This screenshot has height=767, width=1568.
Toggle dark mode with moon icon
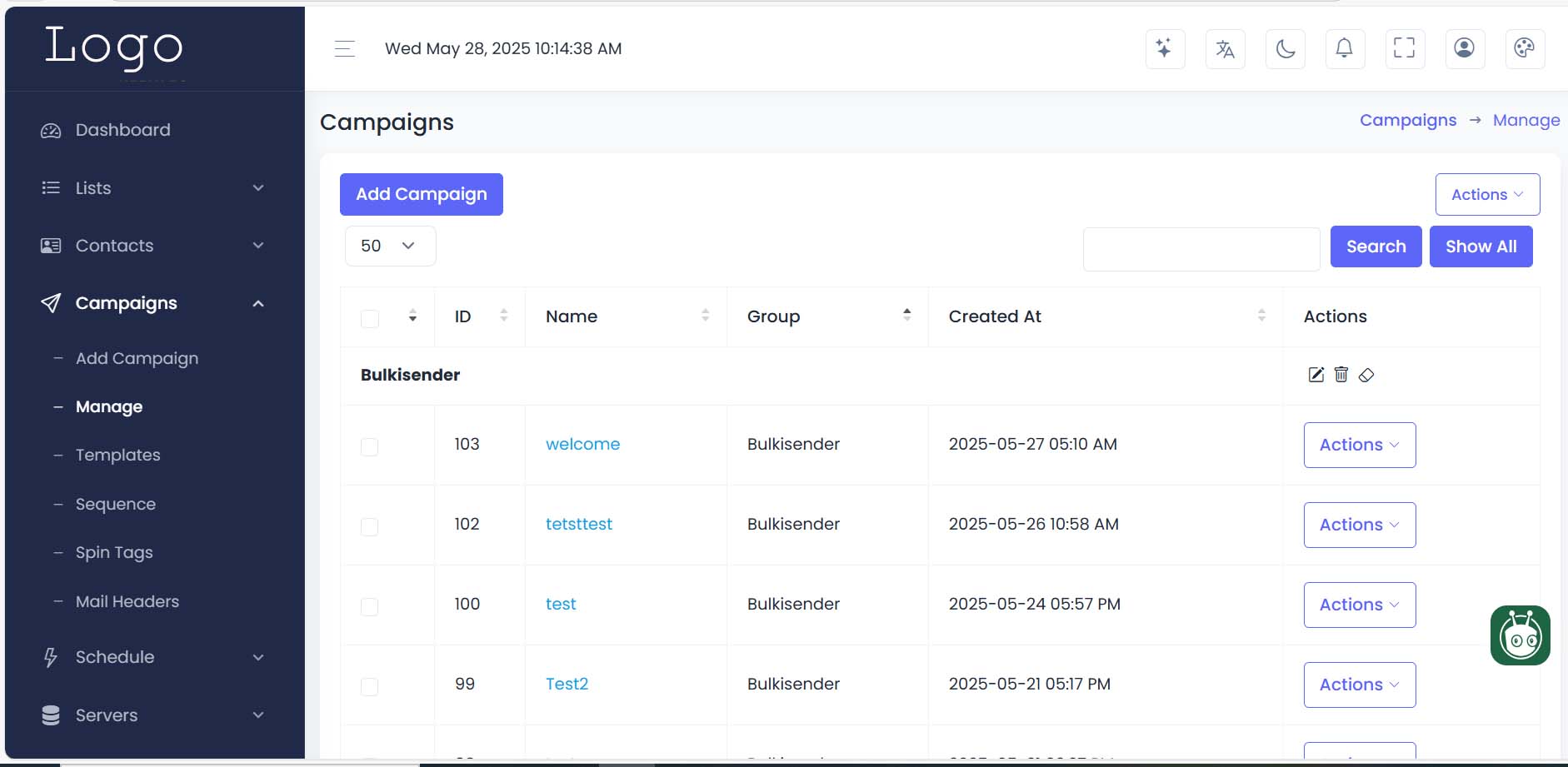pyautogui.click(x=1285, y=48)
